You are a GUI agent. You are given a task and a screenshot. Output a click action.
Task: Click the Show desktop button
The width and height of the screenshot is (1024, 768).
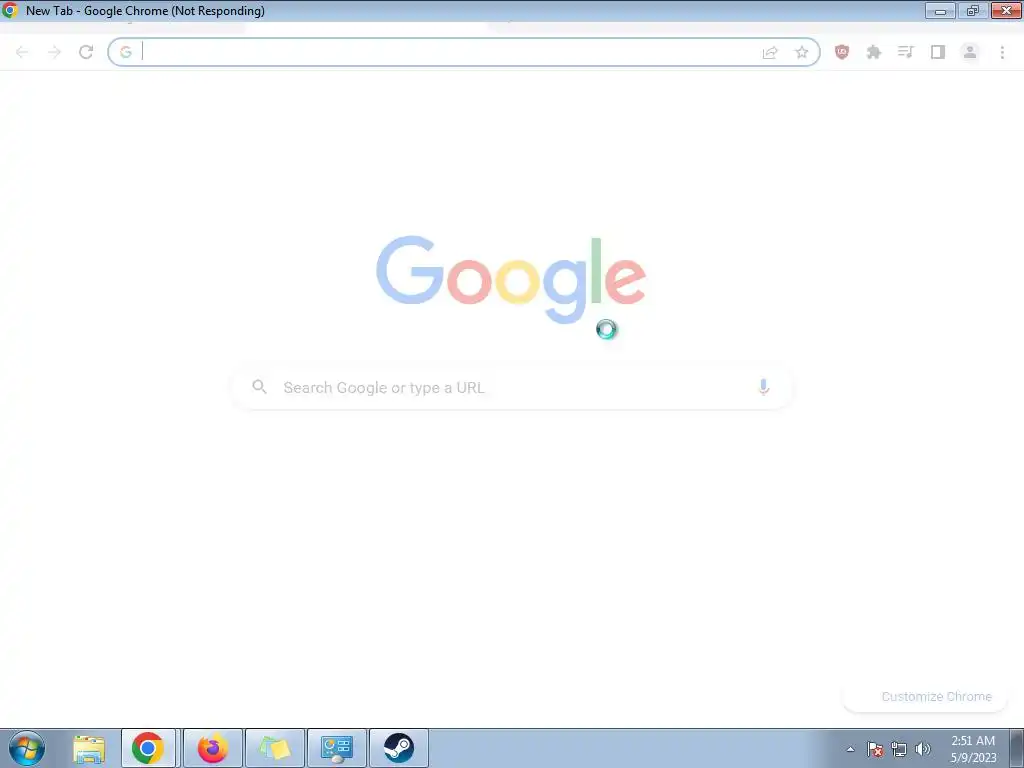1017,748
